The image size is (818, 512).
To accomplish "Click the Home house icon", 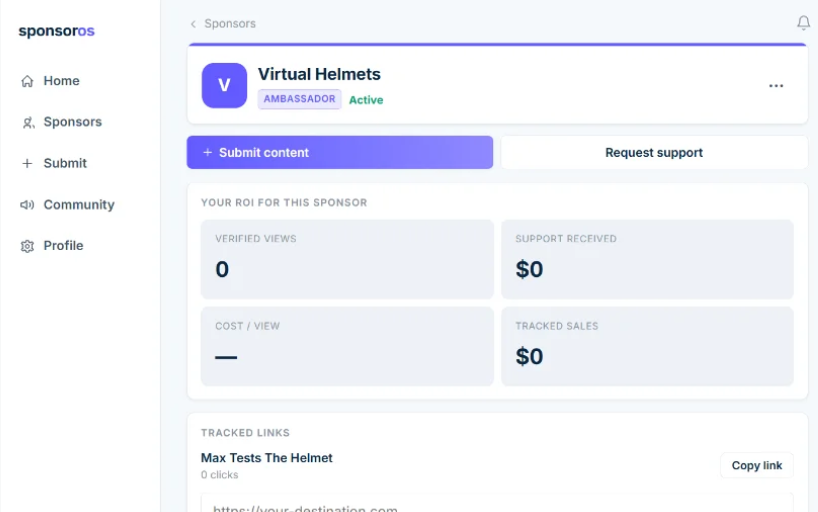I will [27, 81].
